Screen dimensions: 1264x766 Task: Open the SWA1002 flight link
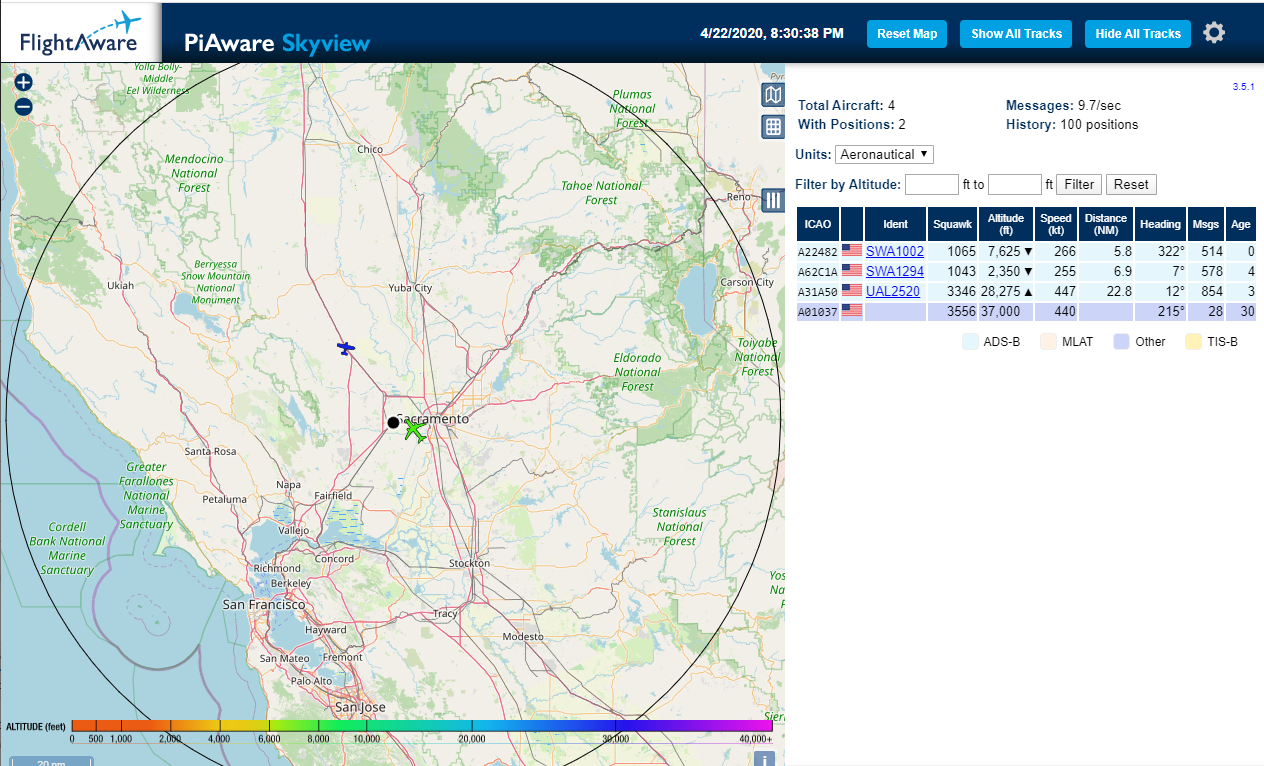point(894,252)
